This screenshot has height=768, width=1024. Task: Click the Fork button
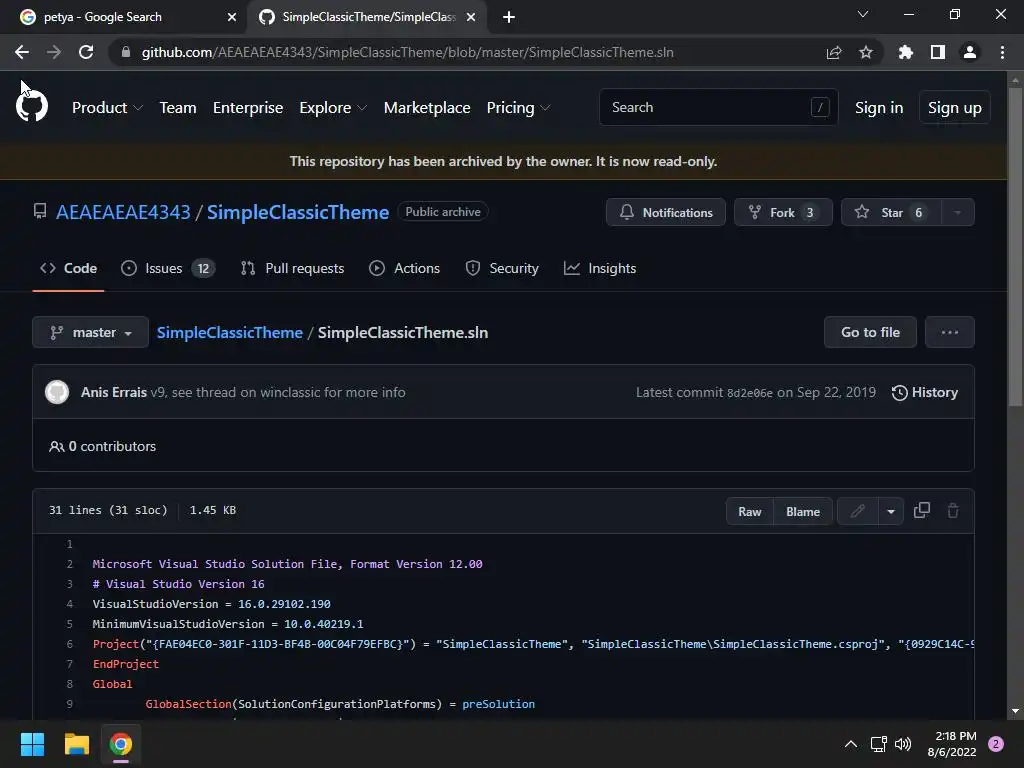point(783,212)
